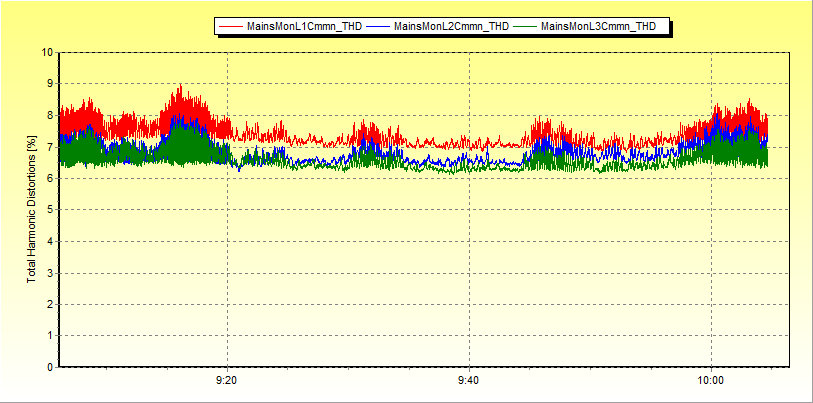Click the y-axis tick label 4
This screenshot has width=813, height=403.
(50, 242)
